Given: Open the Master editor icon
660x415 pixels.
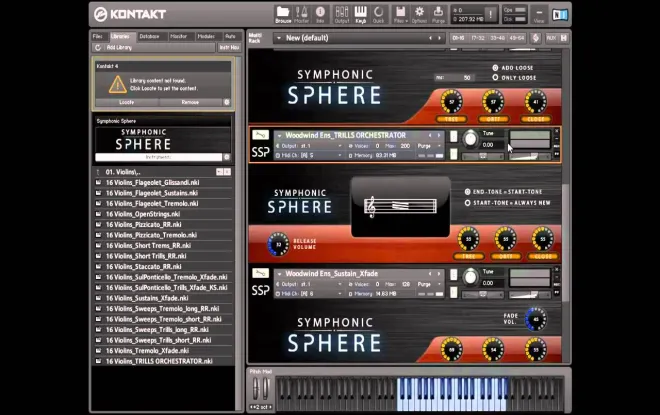Looking at the screenshot, I should click(301, 14).
